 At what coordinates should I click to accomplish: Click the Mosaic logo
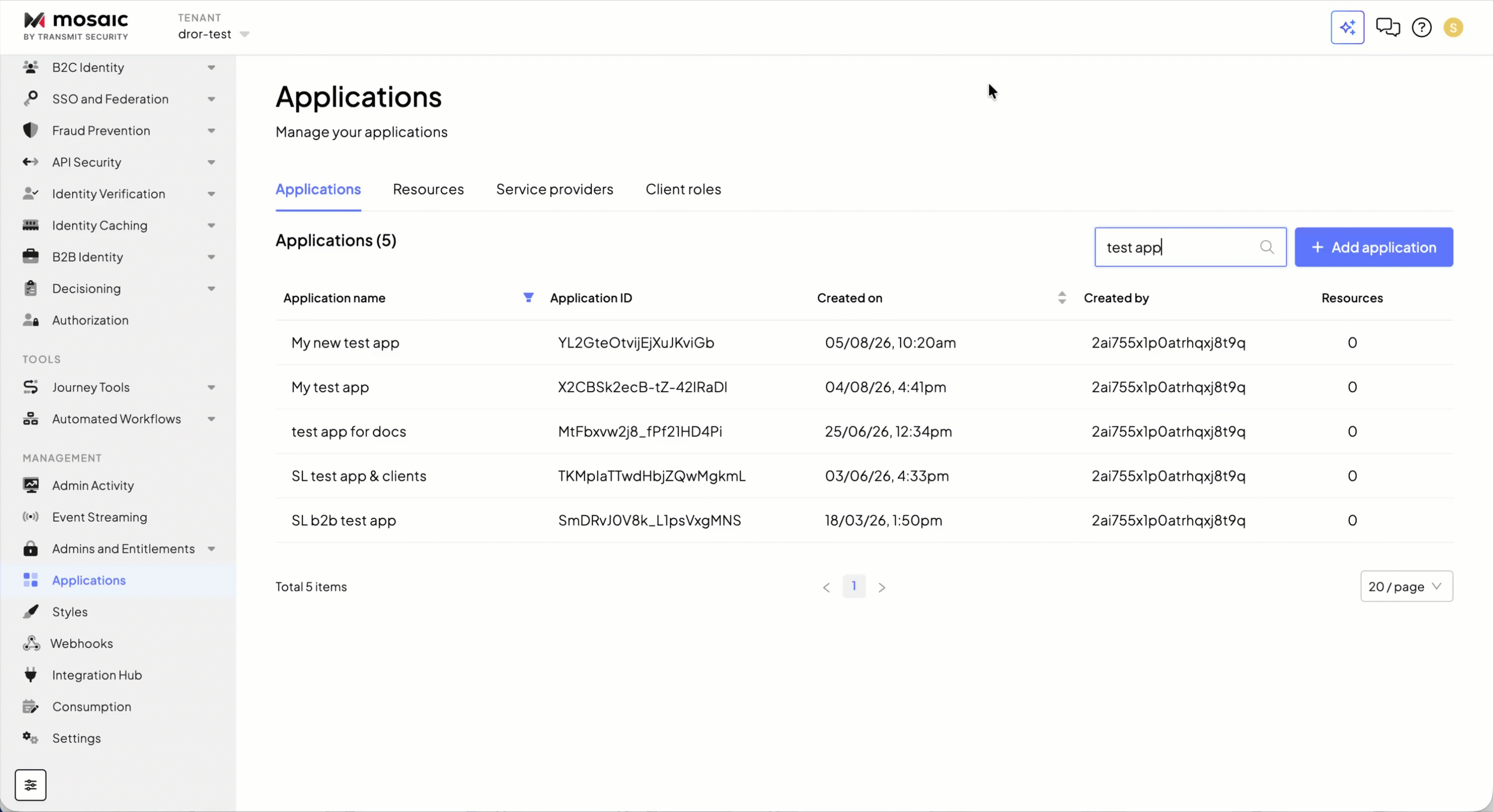click(76, 27)
